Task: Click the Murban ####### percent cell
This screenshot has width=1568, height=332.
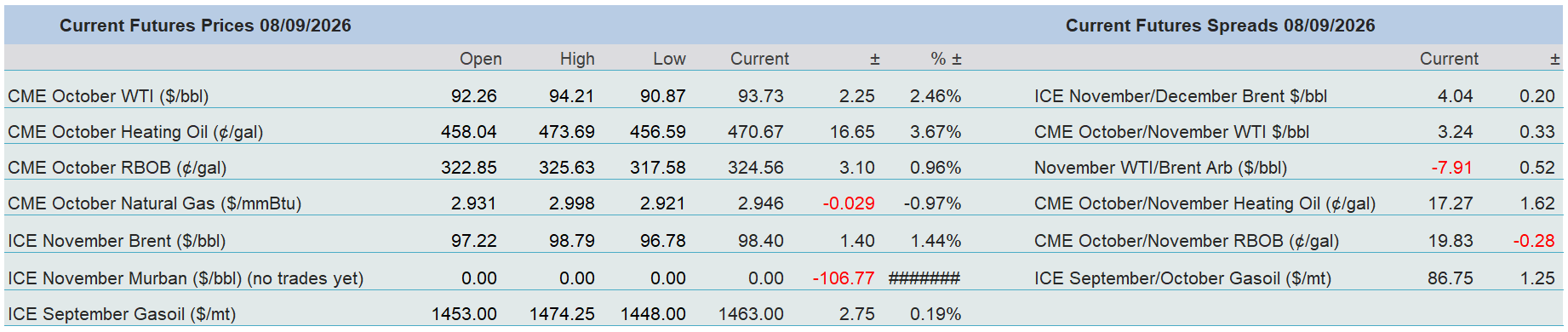Action: pyautogui.click(x=924, y=278)
